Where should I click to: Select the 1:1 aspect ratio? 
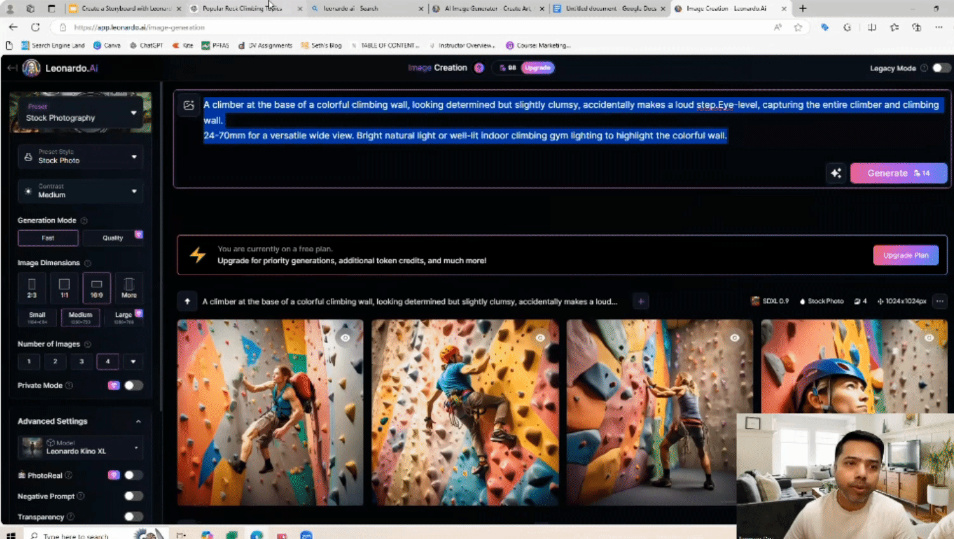64,288
